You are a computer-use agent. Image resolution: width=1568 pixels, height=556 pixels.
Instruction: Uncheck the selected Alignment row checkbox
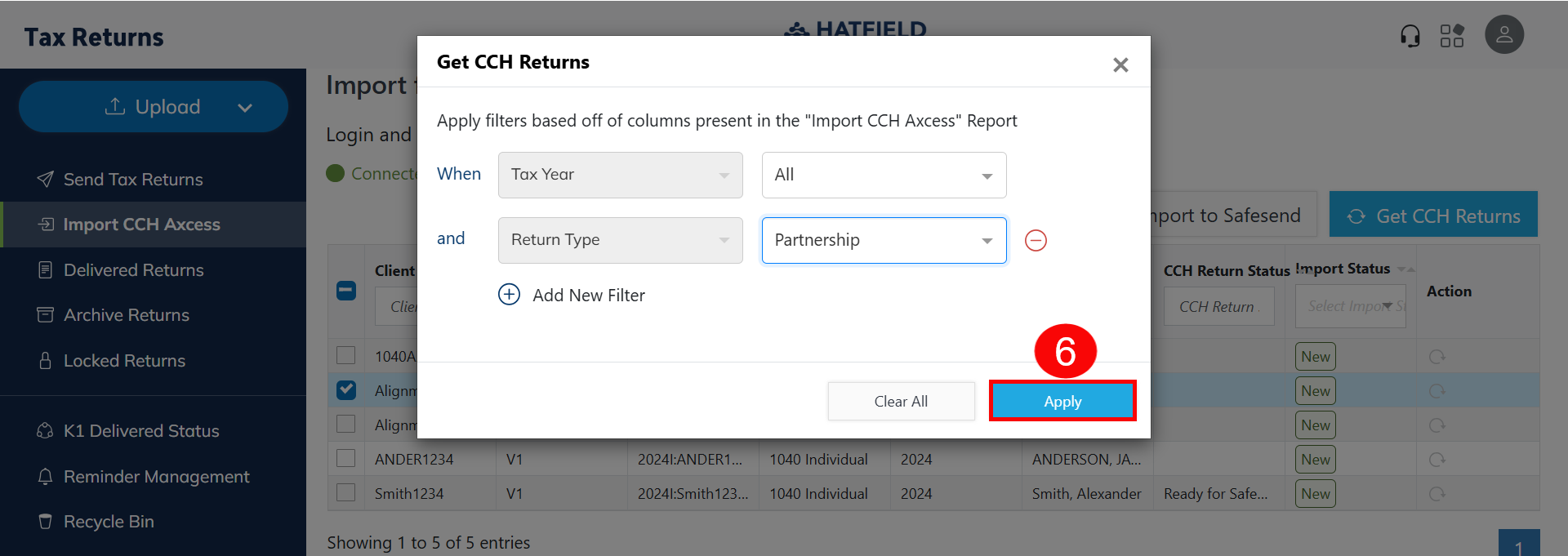tap(346, 390)
